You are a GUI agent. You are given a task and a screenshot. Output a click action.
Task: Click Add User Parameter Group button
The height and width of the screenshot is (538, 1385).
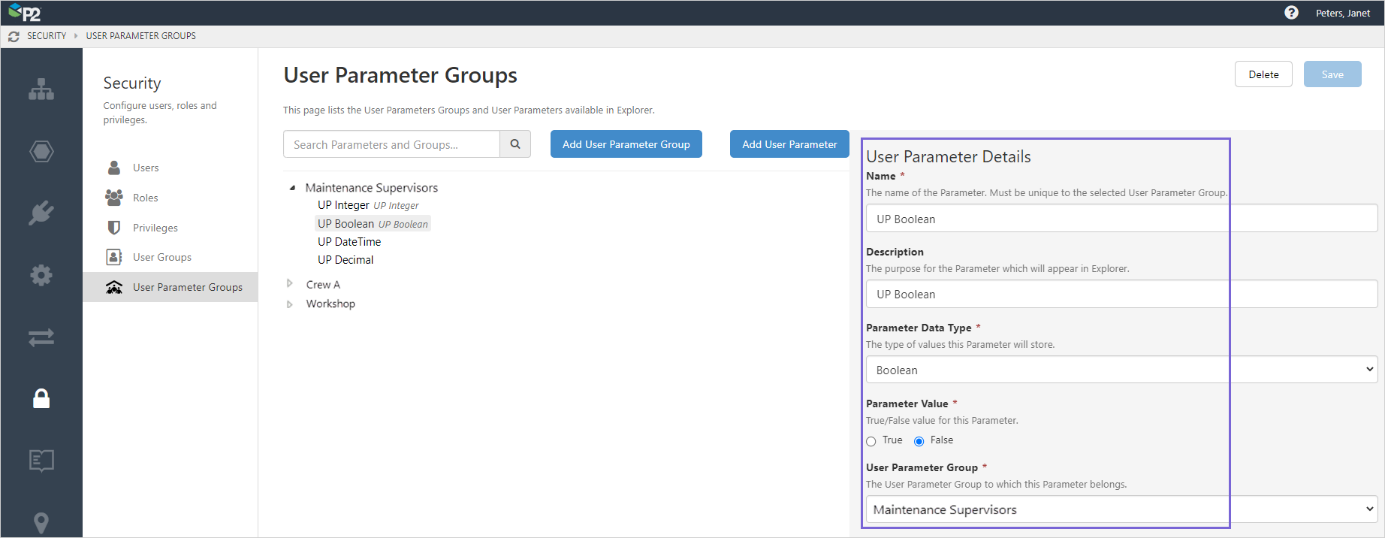(626, 144)
